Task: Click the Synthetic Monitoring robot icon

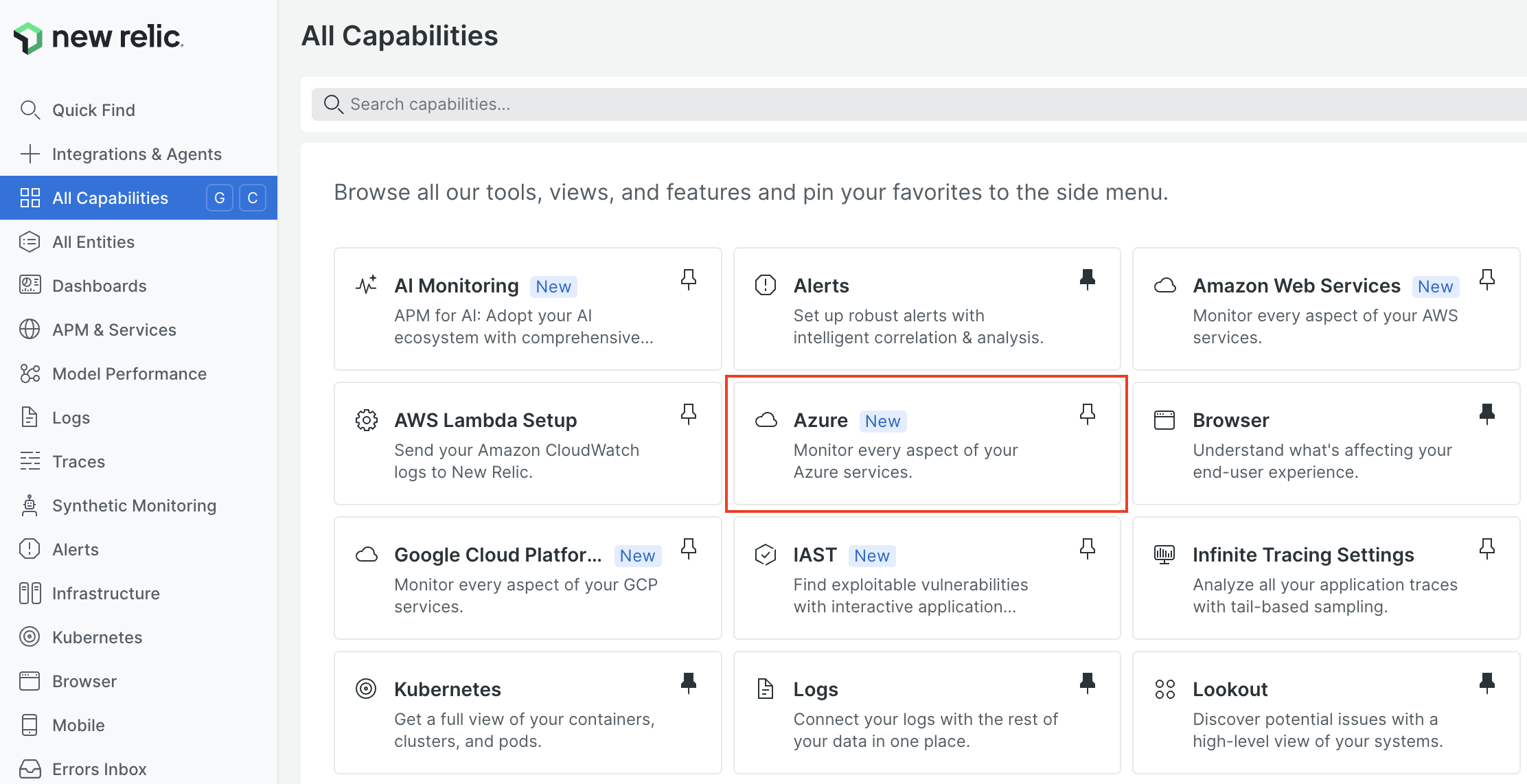Action: (x=30, y=505)
